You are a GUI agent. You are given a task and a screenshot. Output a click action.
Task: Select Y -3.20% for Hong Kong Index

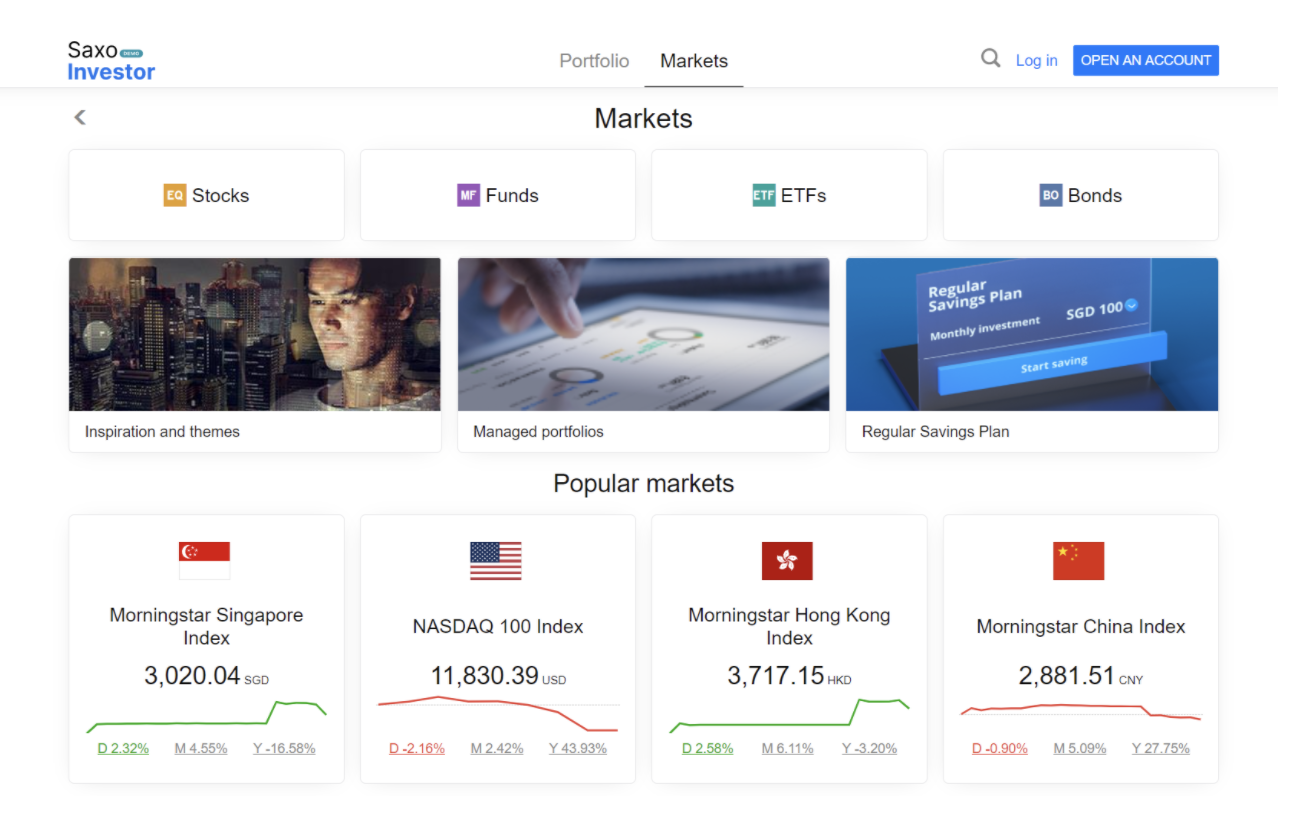coord(869,748)
